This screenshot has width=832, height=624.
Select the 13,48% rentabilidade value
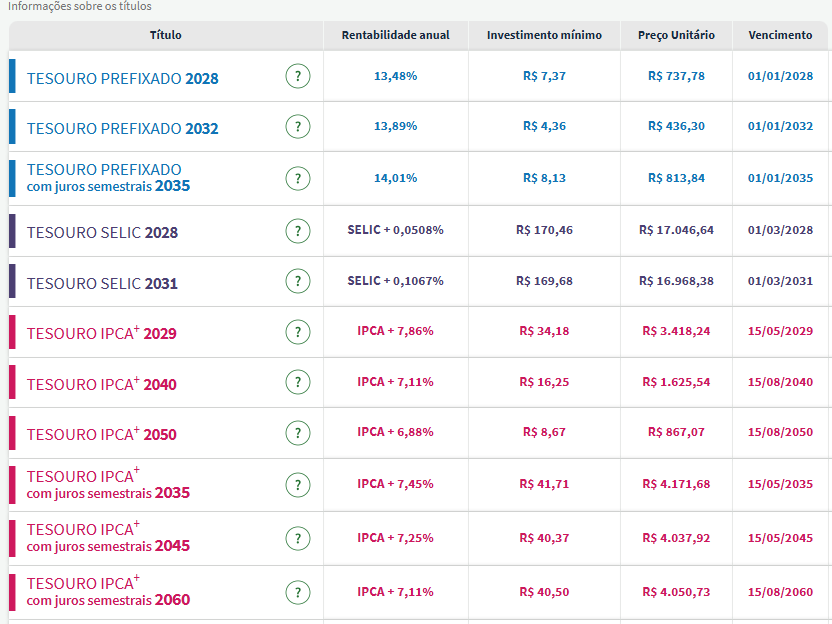[395, 76]
